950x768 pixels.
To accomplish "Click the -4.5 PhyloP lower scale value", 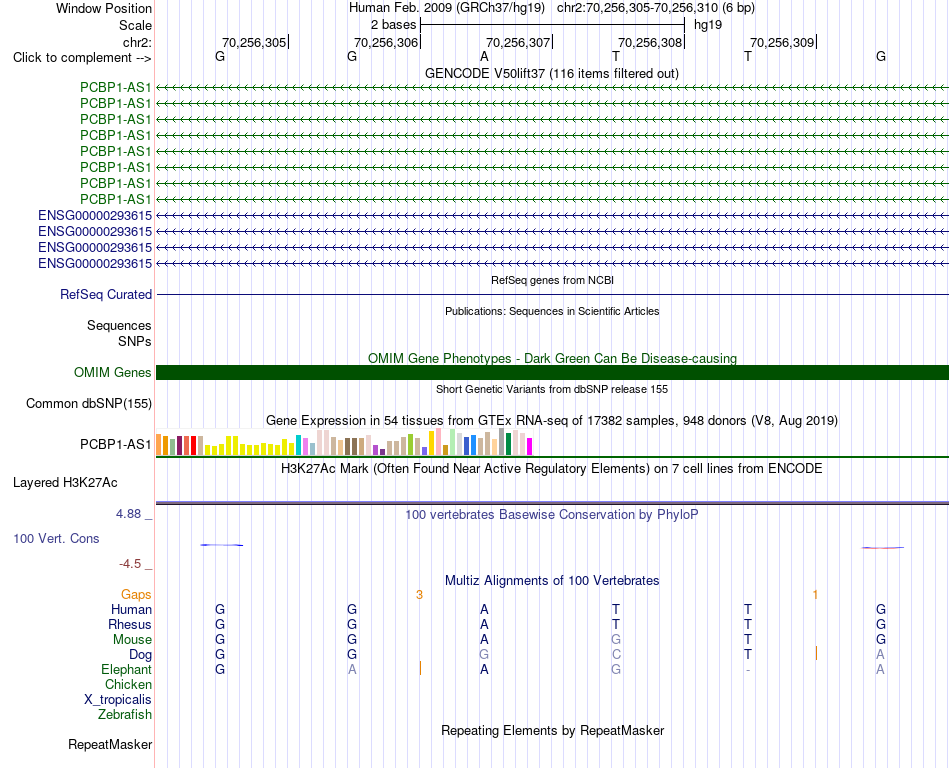I will 130,564.
